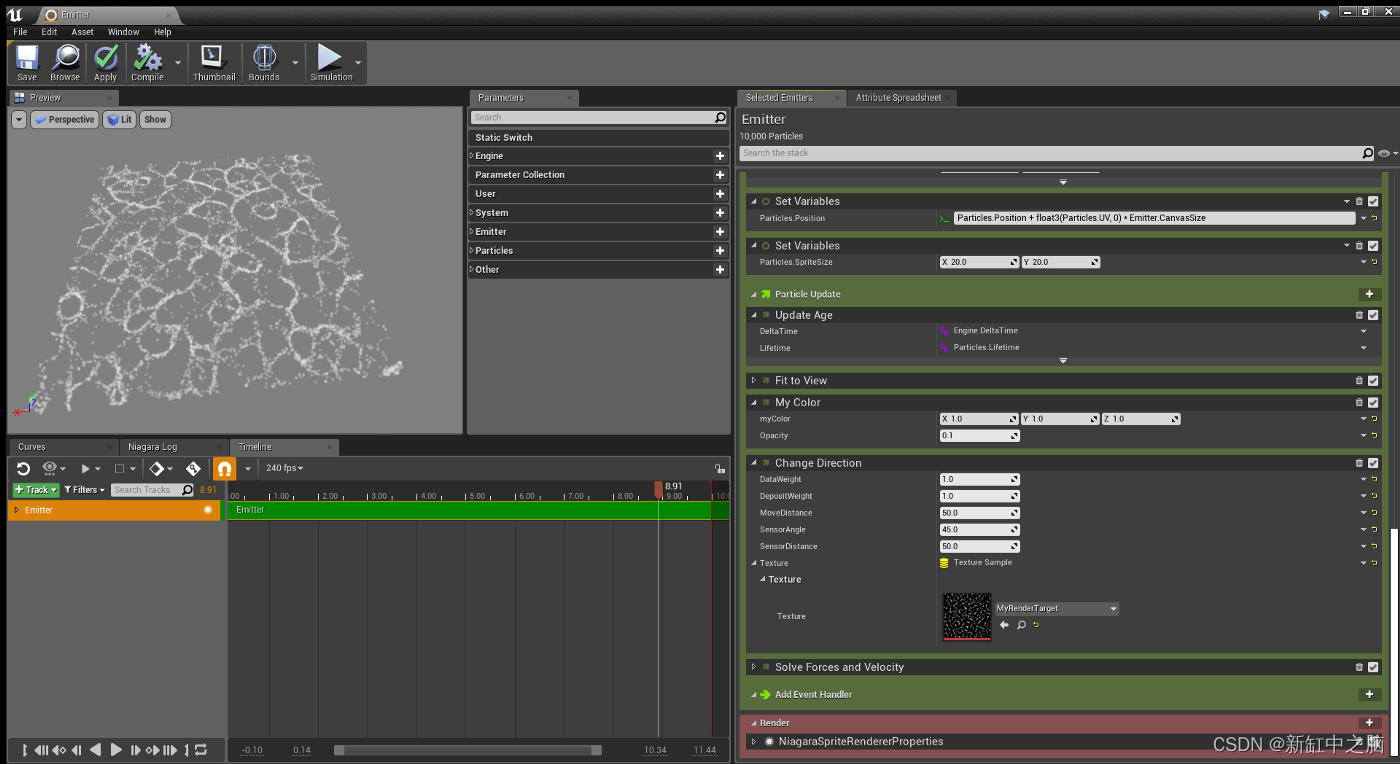Uncheck the Fit to View module
Viewport: 1400px width, 764px height.
pyautogui.click(x=1373, y=380)
